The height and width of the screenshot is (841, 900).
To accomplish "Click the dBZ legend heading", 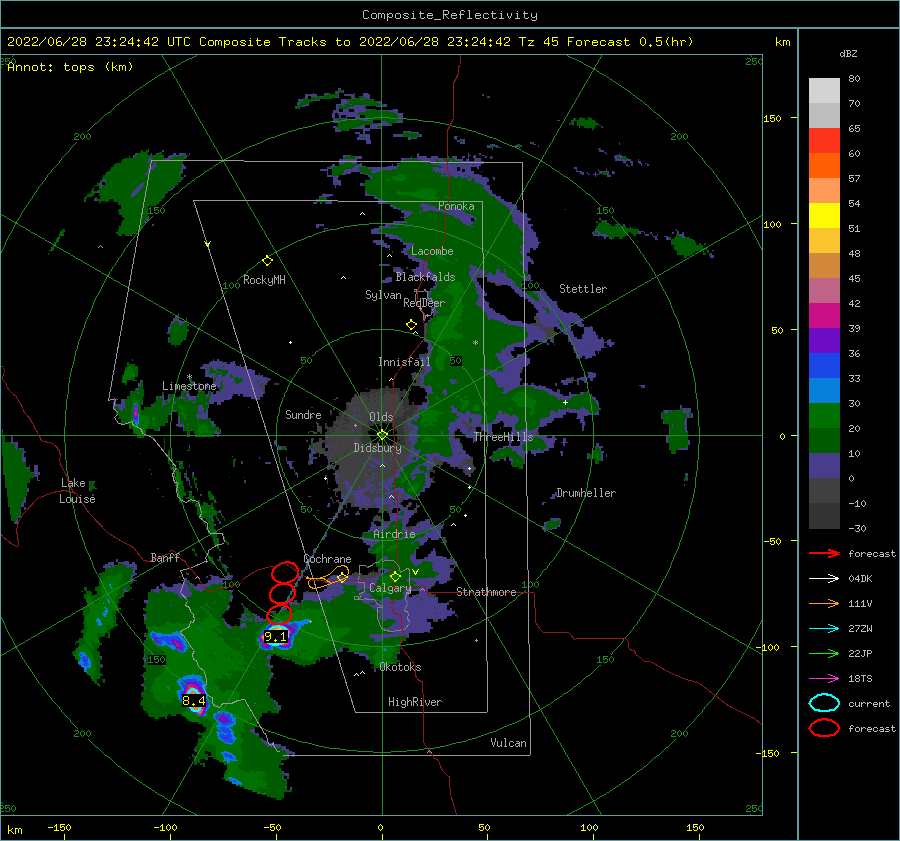I will 848,53.
